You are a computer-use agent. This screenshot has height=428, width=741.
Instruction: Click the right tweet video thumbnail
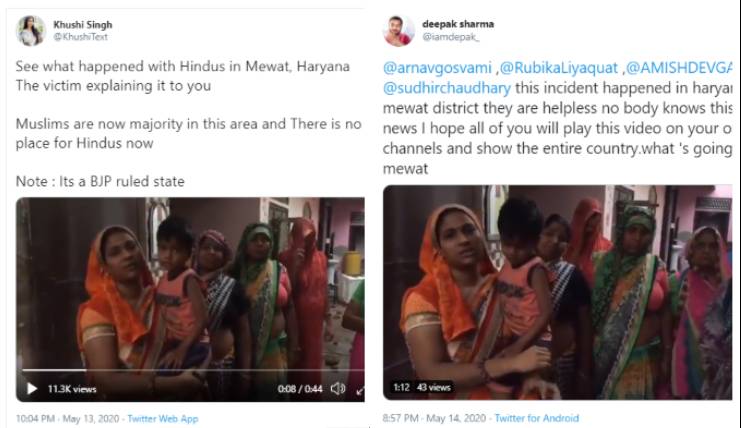(558, 290)
